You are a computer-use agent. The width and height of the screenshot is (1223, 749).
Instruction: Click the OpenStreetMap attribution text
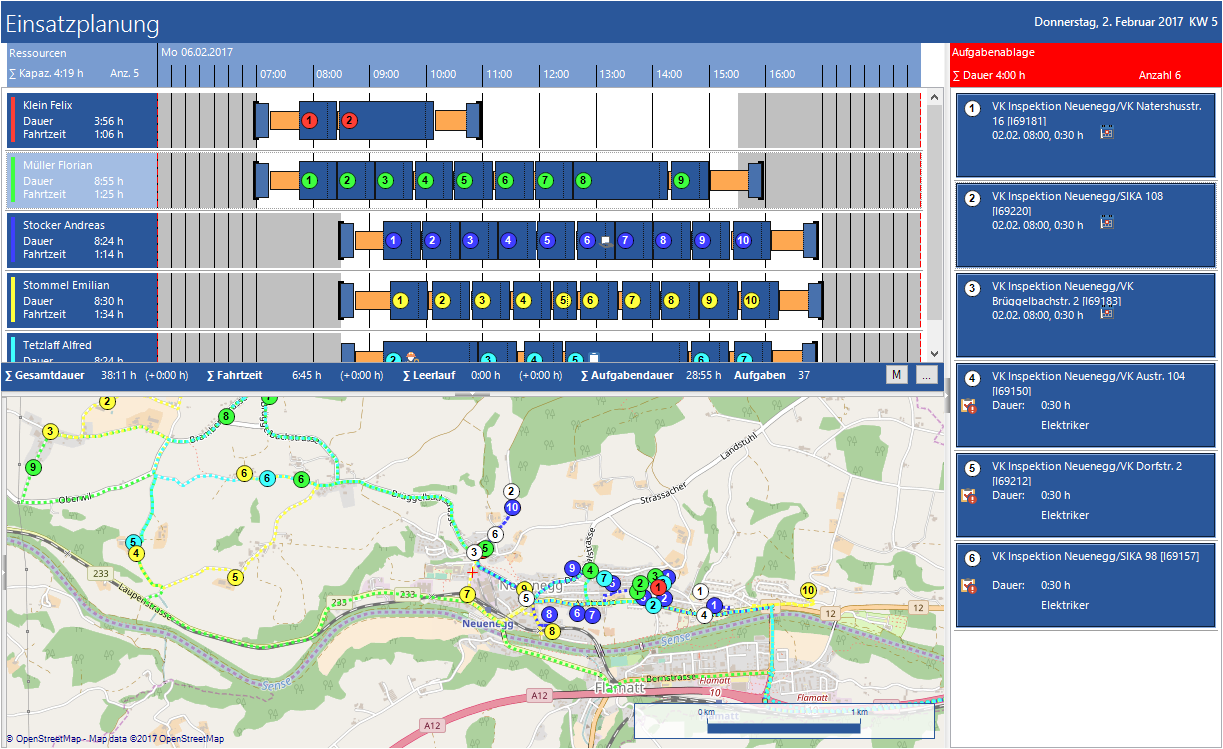[x=115, y=739]
